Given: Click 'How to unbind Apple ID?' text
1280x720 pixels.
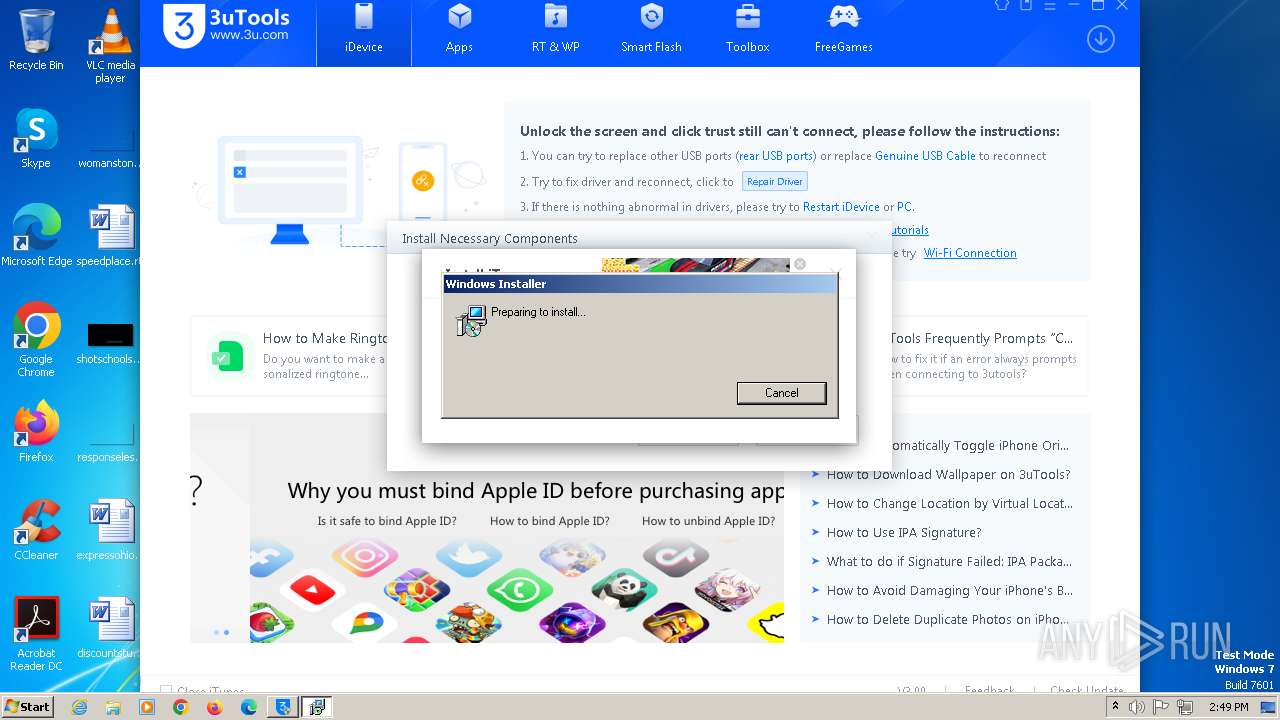Looking at the screenshot, I should tap(708, 521).
